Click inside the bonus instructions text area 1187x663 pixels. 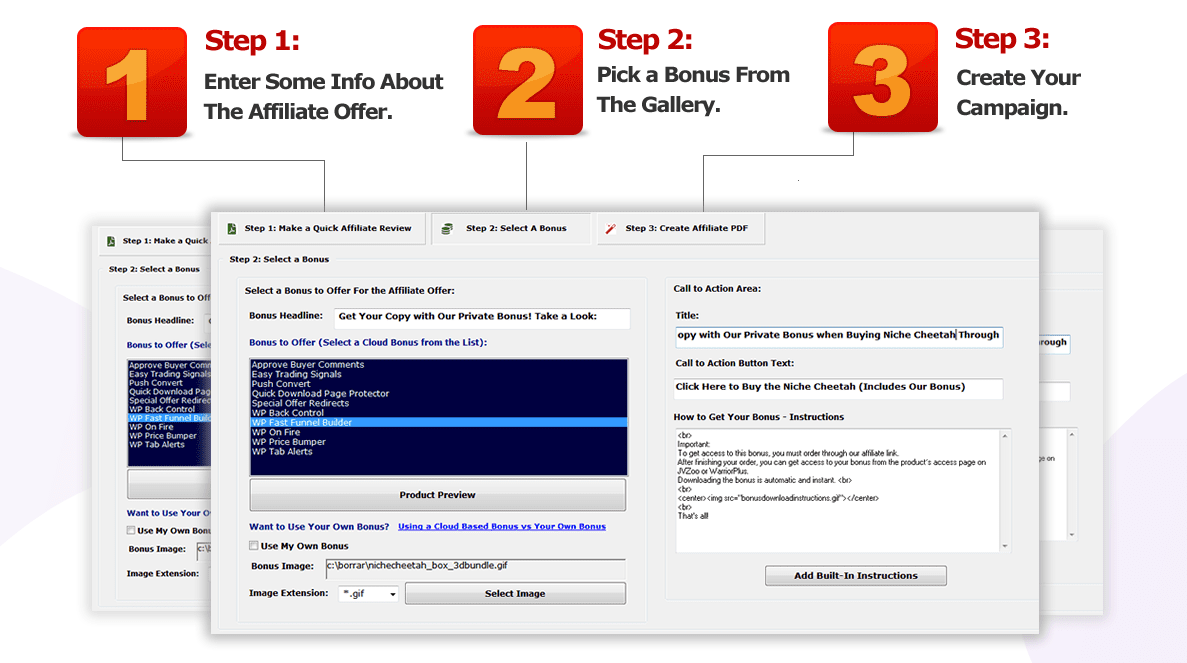point(837,490)
